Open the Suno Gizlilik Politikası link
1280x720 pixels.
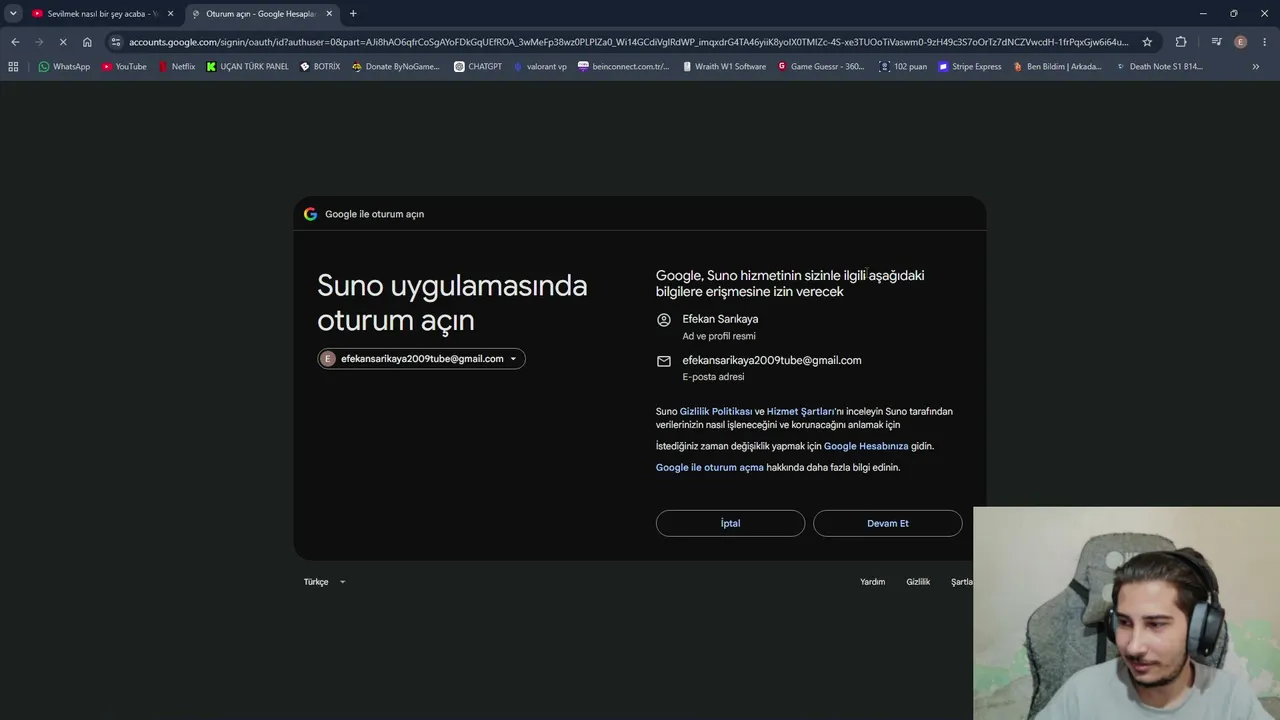pyautogui.click(x=716, y=411)
